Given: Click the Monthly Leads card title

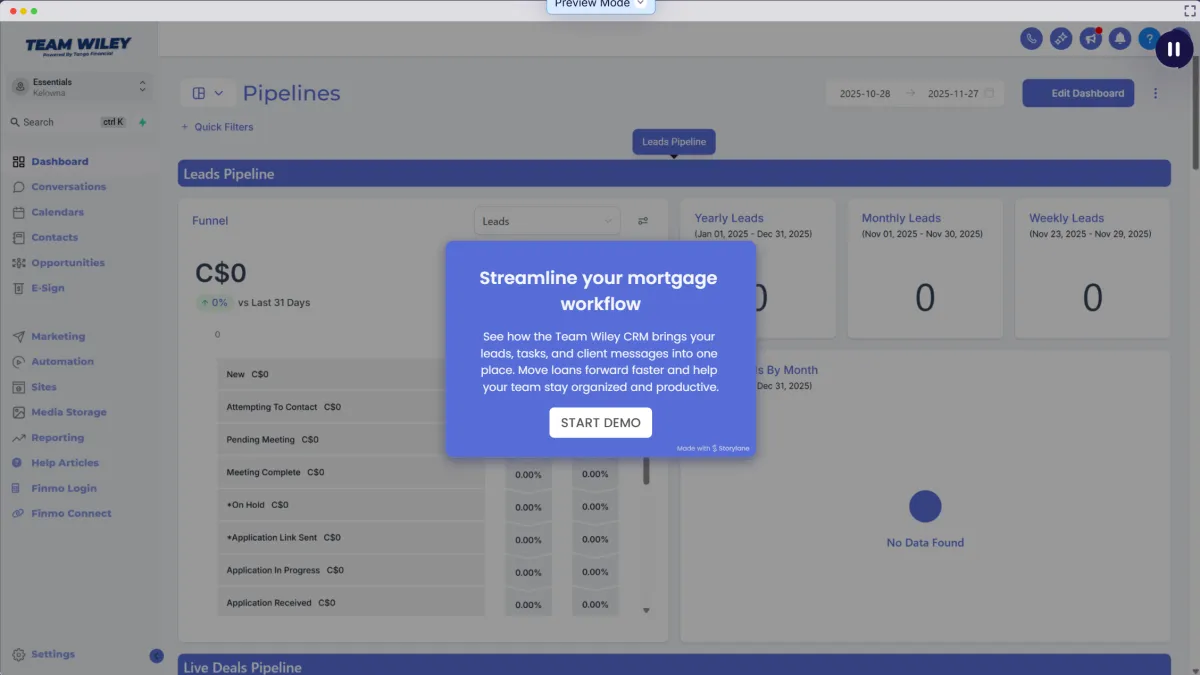Looking at the screenshot, I should tap(901, 218).
